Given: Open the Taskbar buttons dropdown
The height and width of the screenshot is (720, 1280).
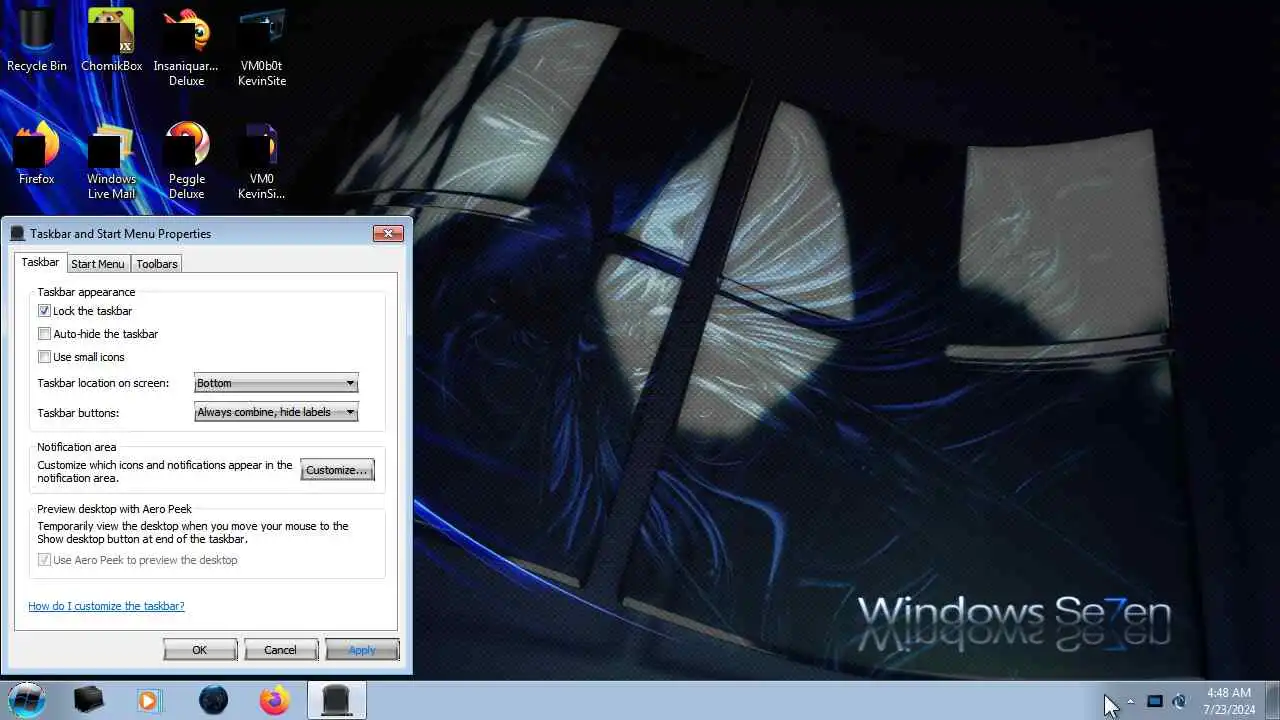Looking at the screenshot, I should point(276,412).
